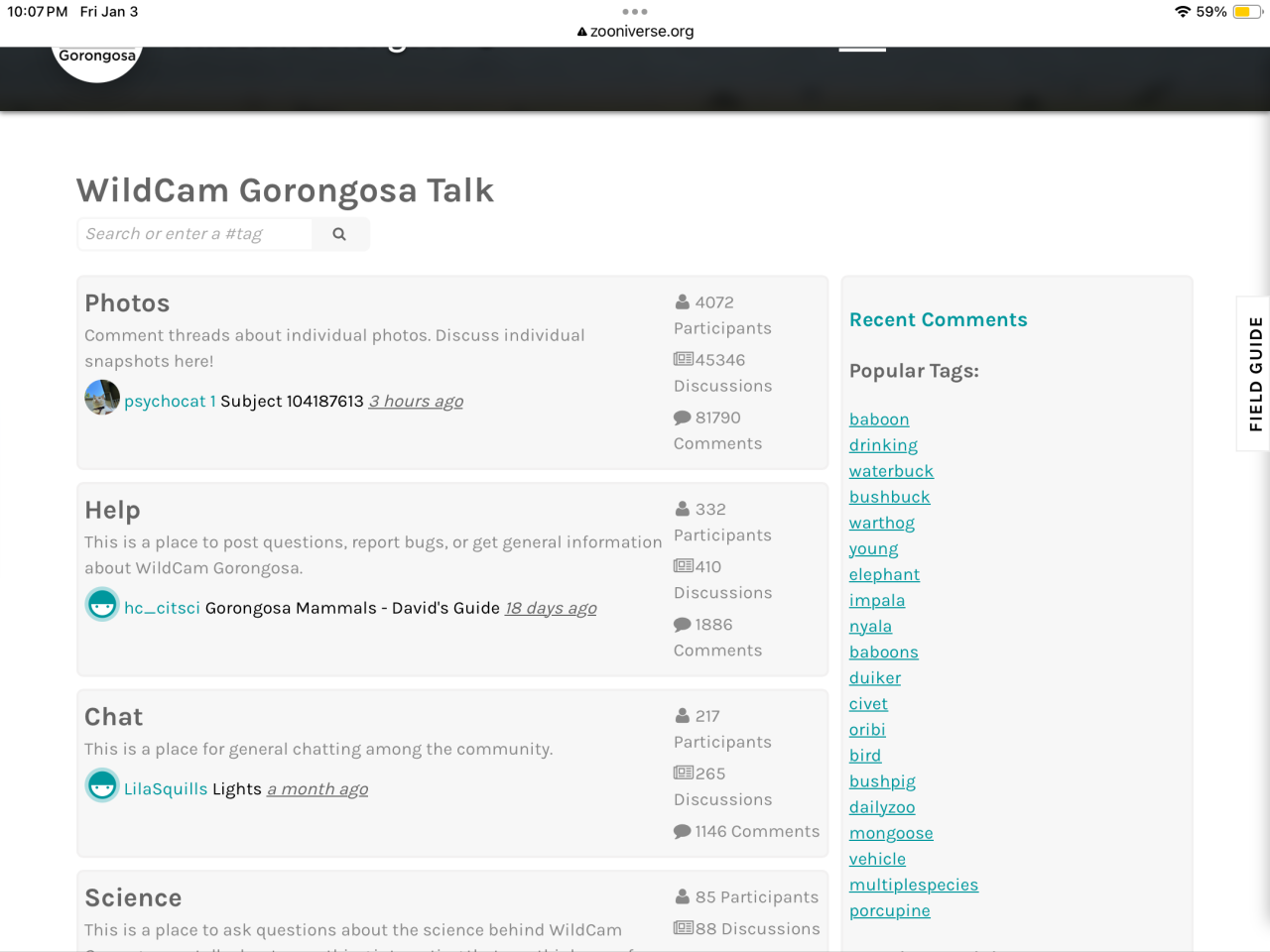Click hc_citsci avatar icon
The height and width of the screenshot is (952, 1270).
[102, 604]
